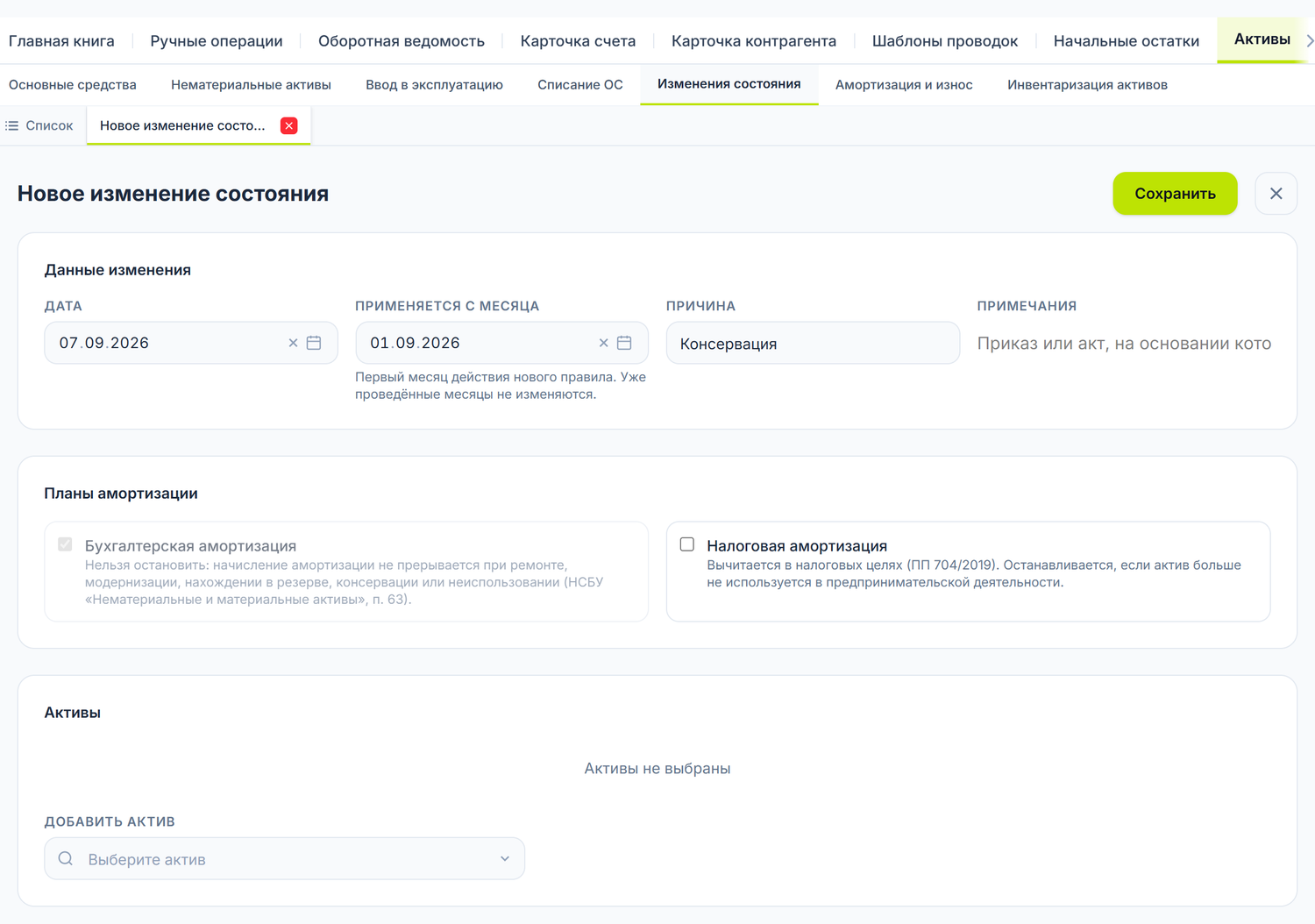The height and width of the screenshot is (924, 1315).
Task: Close the Новое изменение состояния tab via red X
Action: tap(289, 125)
